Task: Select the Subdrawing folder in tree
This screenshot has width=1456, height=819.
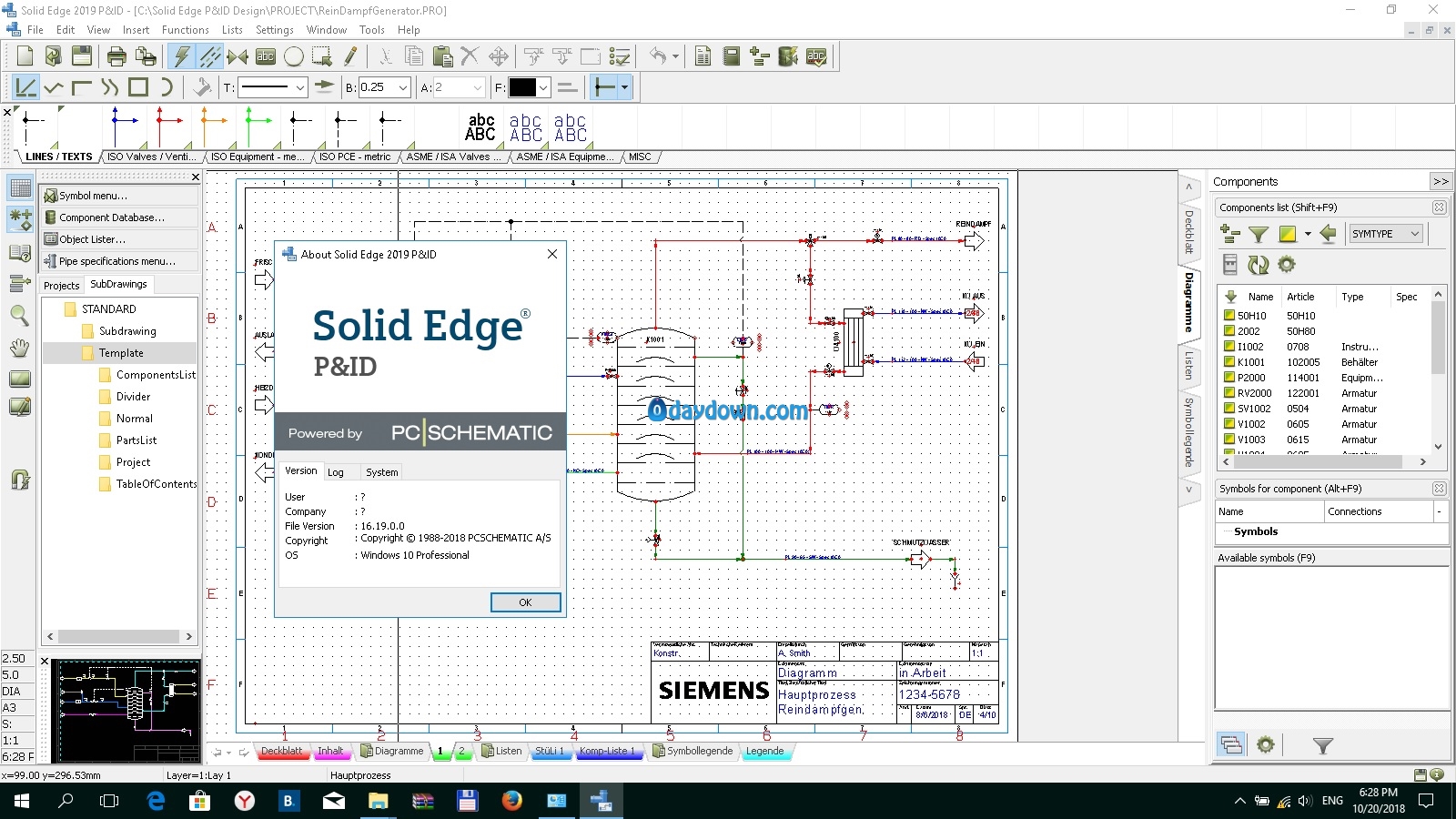Action: tap(127, 331)
